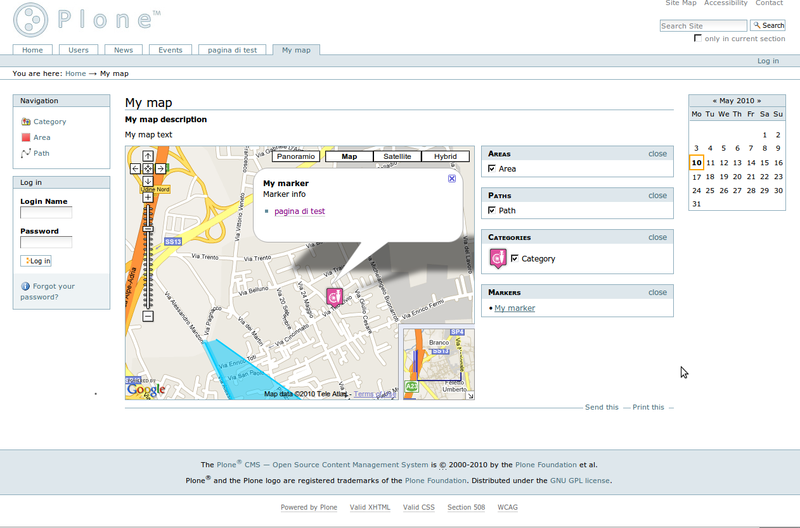Collapse the Markers panel via close
This screenshot has width=800, height=528.
point(657,293)
